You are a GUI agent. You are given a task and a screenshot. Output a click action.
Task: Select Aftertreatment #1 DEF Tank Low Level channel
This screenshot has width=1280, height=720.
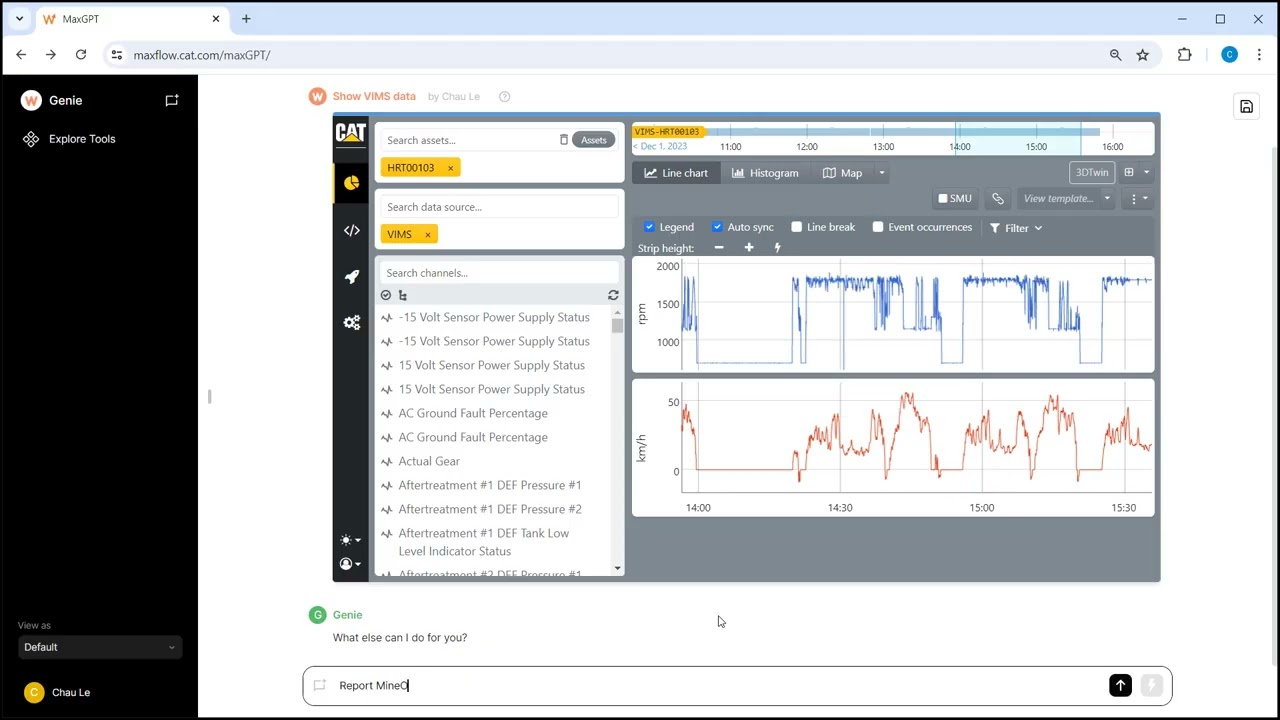click(484, 542)
